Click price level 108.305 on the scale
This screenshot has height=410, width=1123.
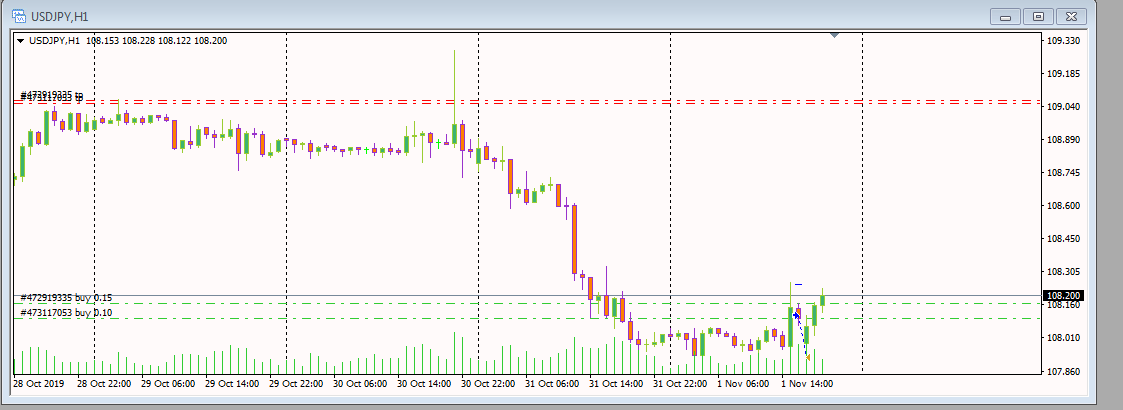(x=1062, y=272)
